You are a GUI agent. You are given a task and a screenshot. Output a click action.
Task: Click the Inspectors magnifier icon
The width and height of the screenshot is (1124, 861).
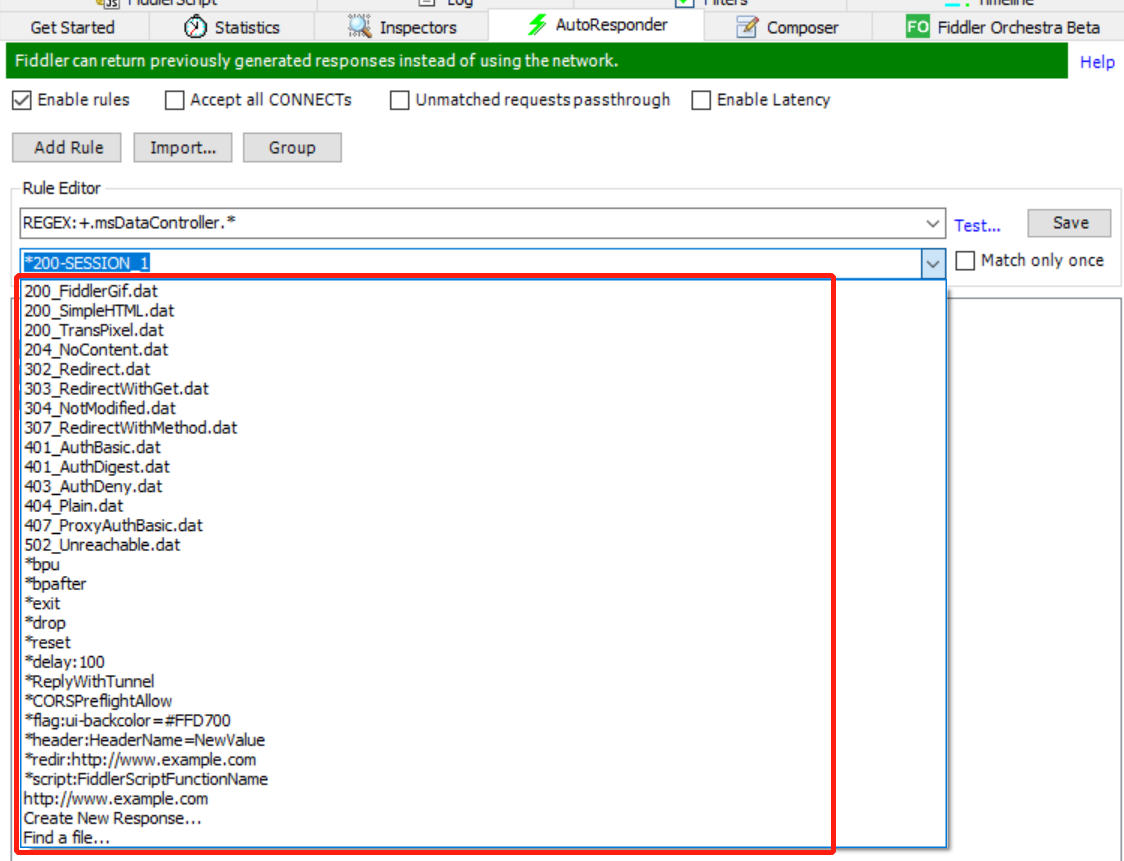359,27
